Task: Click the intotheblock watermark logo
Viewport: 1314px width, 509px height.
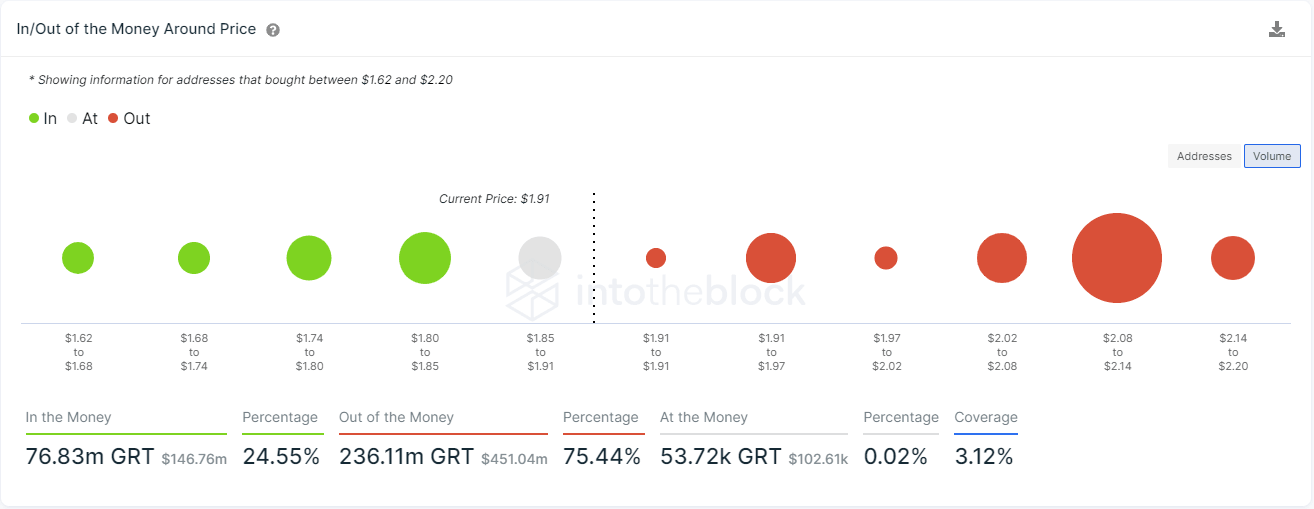Action: [x=656, y=291]
